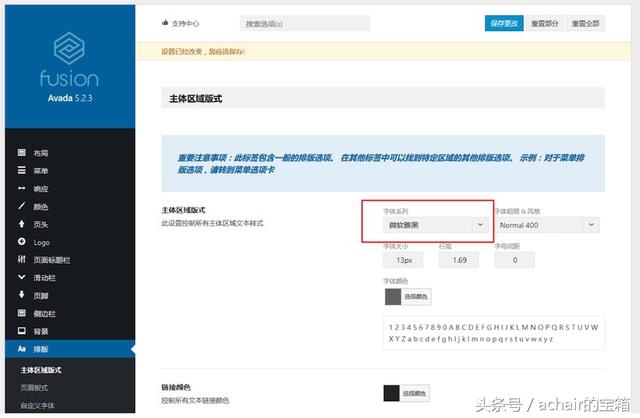This screenshot has height=418, width=640.
Task: Select the 排版 typography section
Action: [x=70, y=349]
